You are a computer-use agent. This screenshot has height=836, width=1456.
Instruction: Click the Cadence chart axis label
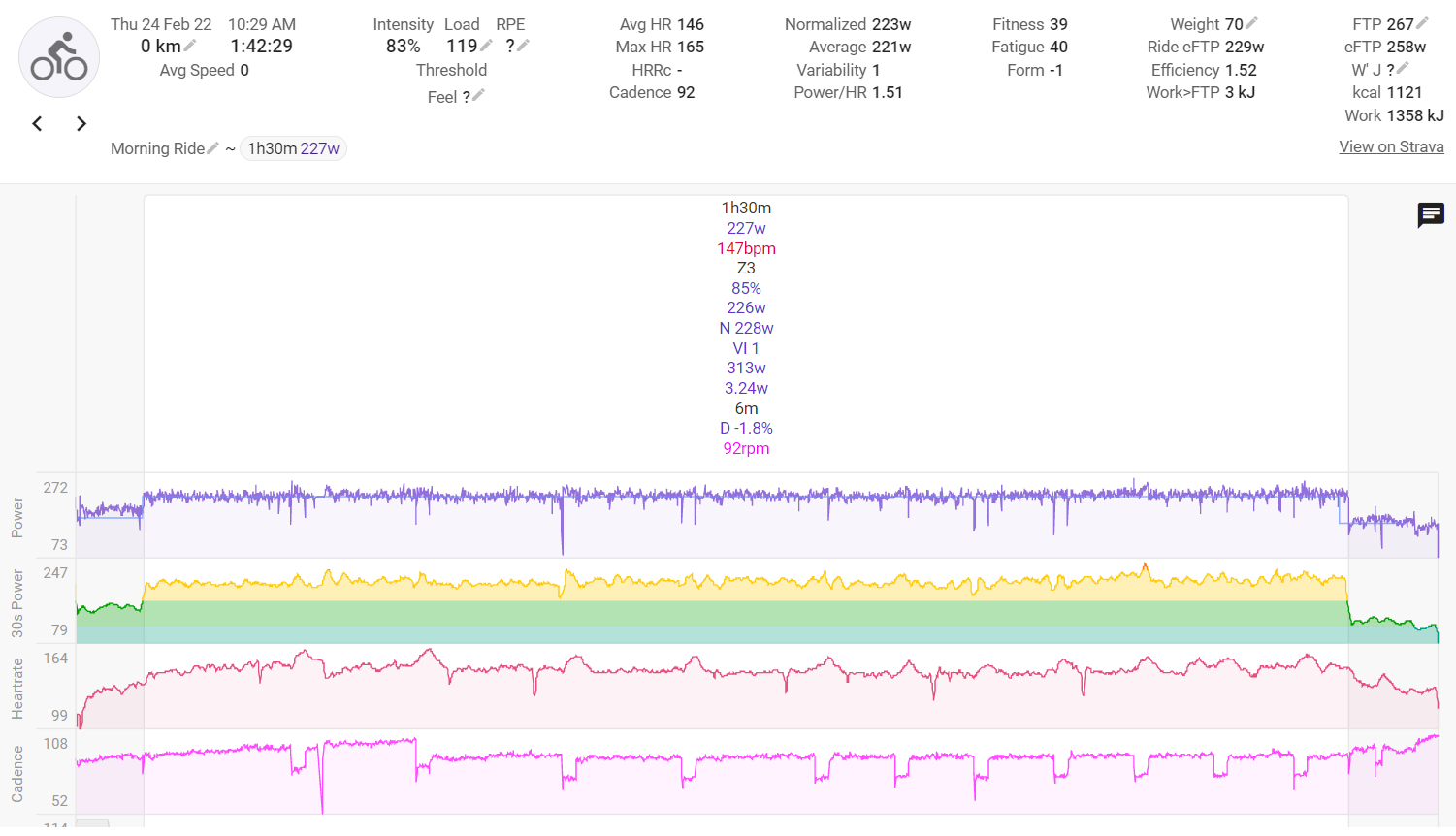click(x=17, y=774)
